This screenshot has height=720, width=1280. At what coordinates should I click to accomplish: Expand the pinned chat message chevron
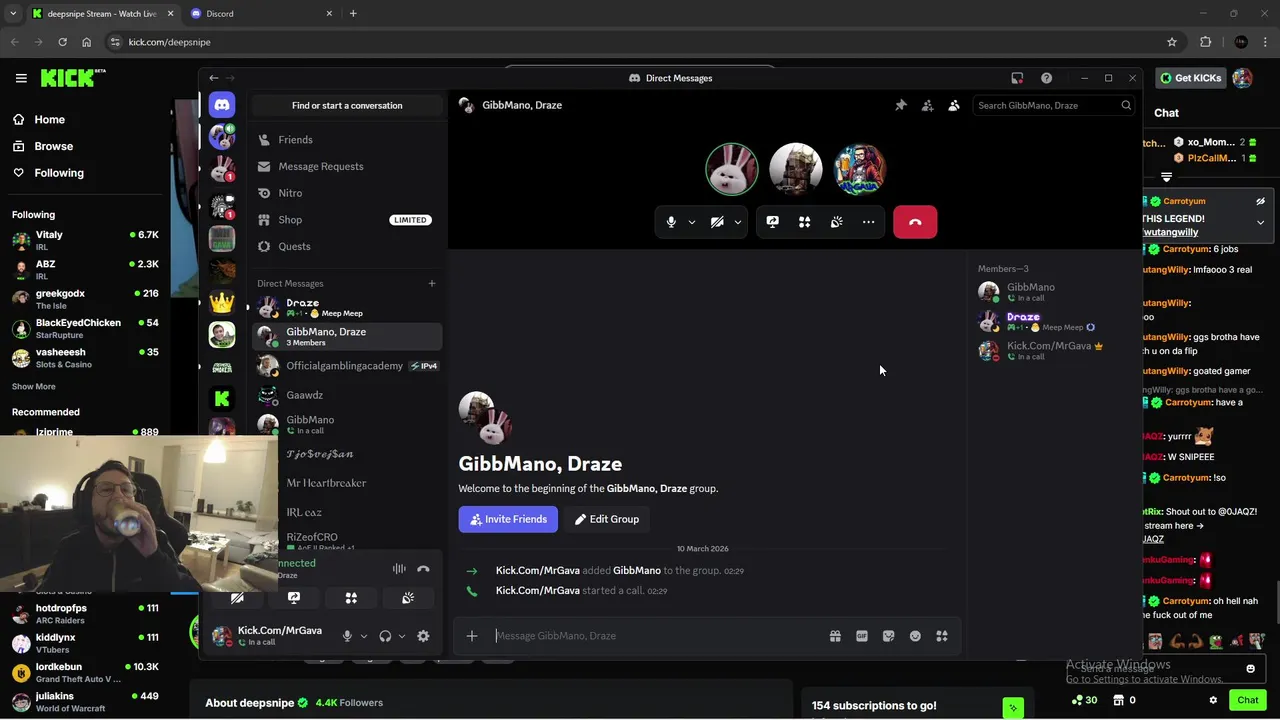point(1260,223)
